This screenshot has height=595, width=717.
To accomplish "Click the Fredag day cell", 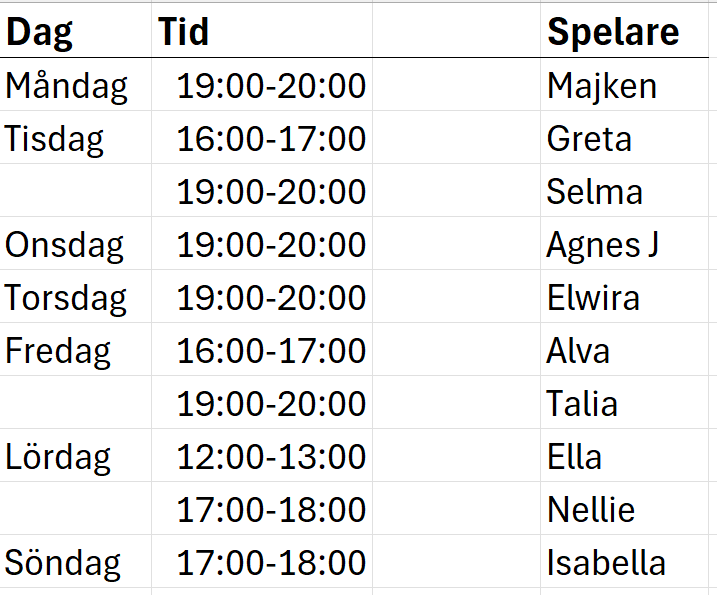I will (58, 351).
